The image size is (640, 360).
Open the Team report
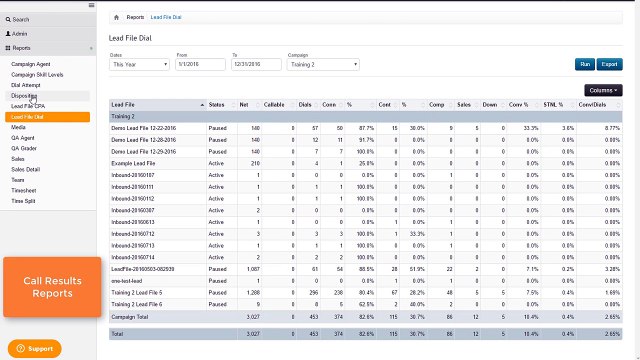tap(18, 180)
